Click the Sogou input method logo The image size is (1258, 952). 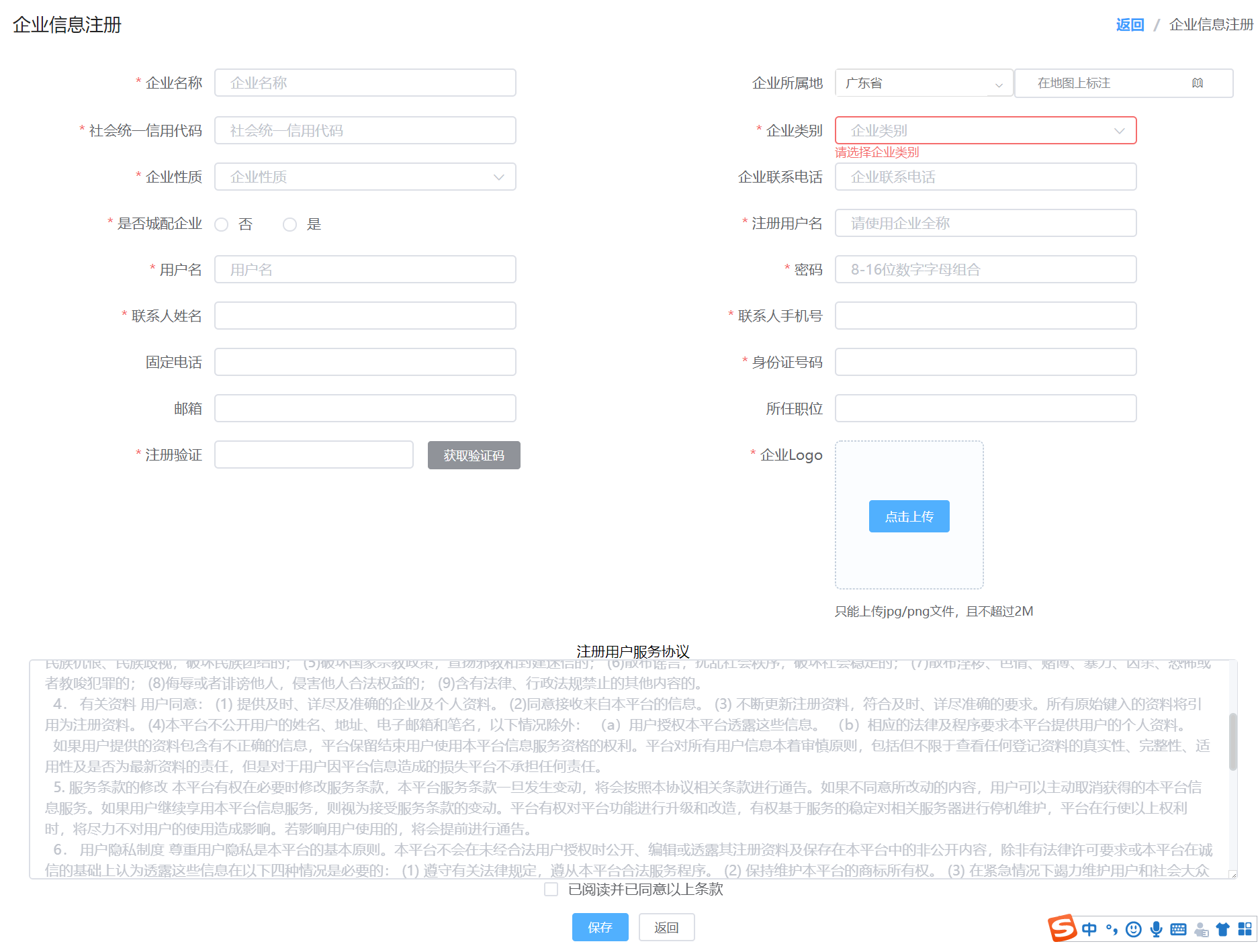1063,929
